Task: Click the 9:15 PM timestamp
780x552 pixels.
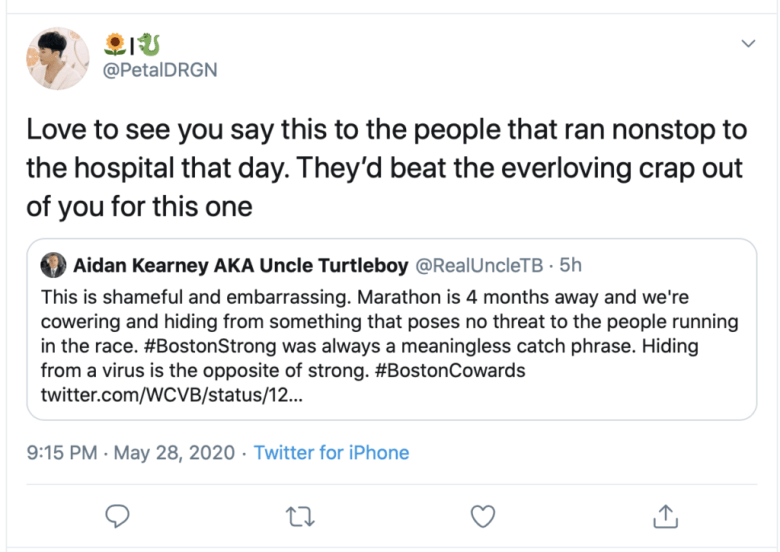Action: point(62,453)
